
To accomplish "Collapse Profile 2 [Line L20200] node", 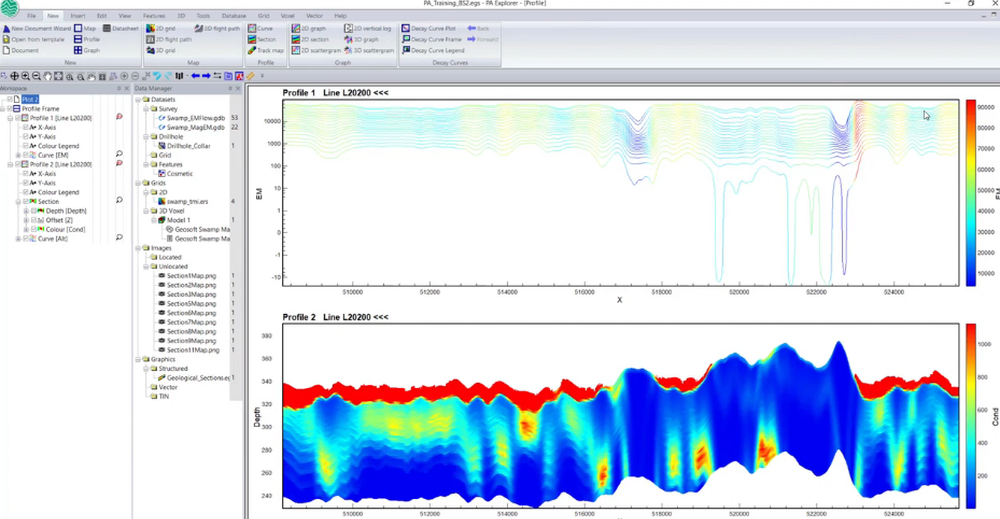I will (x=10, y=164).
